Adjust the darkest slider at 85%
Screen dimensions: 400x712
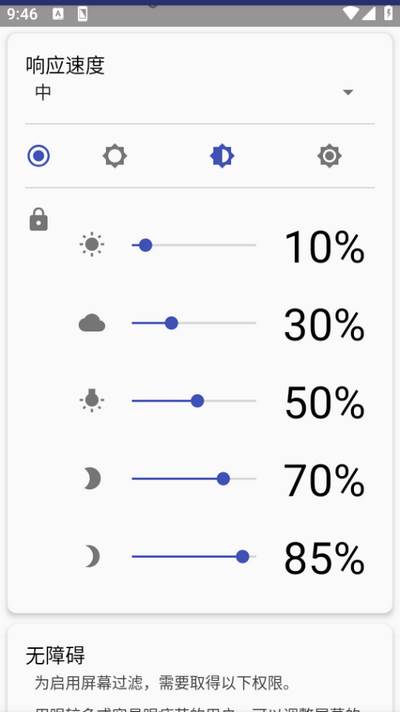pyautogui.click(x=194, y=556)
